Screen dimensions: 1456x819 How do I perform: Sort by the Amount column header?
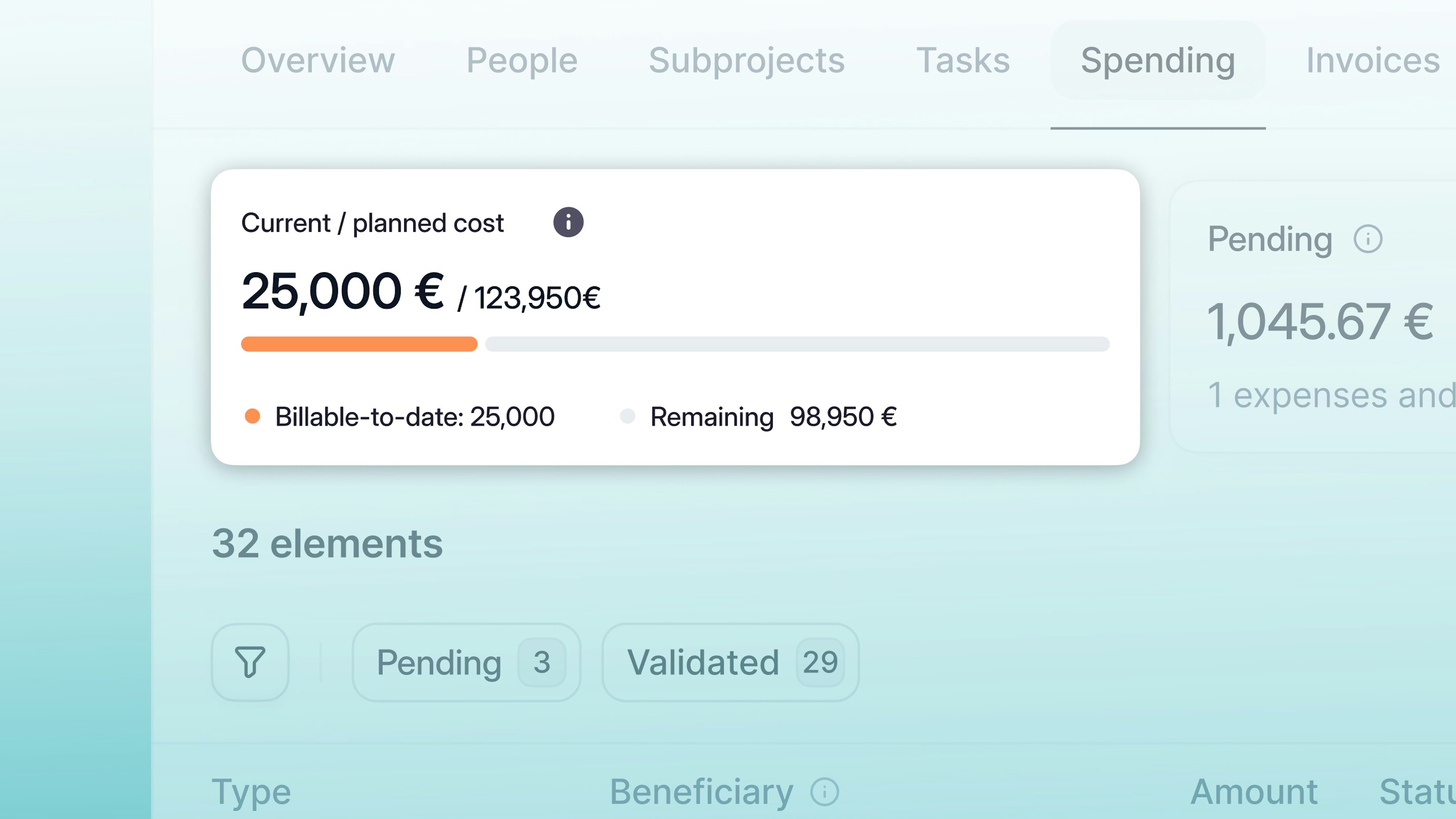(1254, 791)
